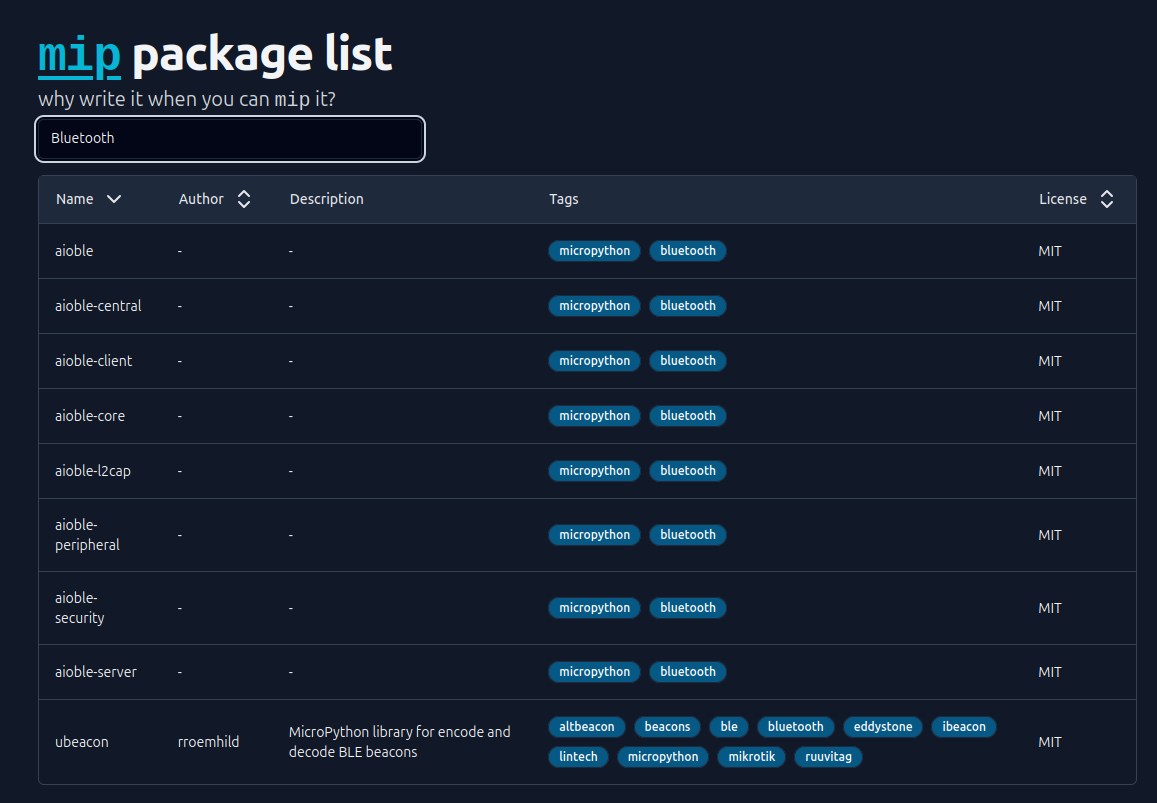
Task: Open the ubeacon package name
Action: point(82,742)
